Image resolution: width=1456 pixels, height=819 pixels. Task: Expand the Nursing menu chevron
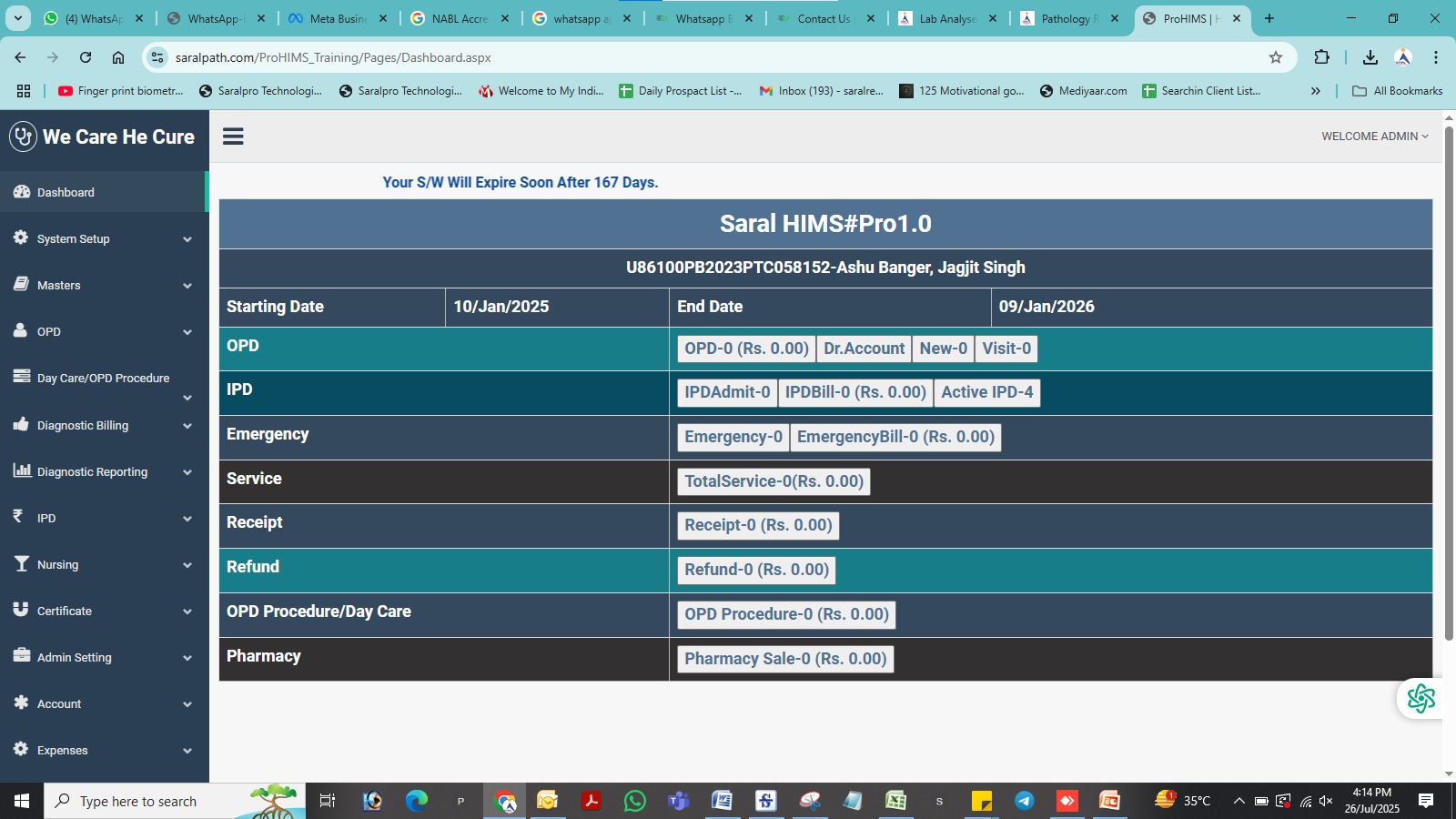[x=187, y=565]
